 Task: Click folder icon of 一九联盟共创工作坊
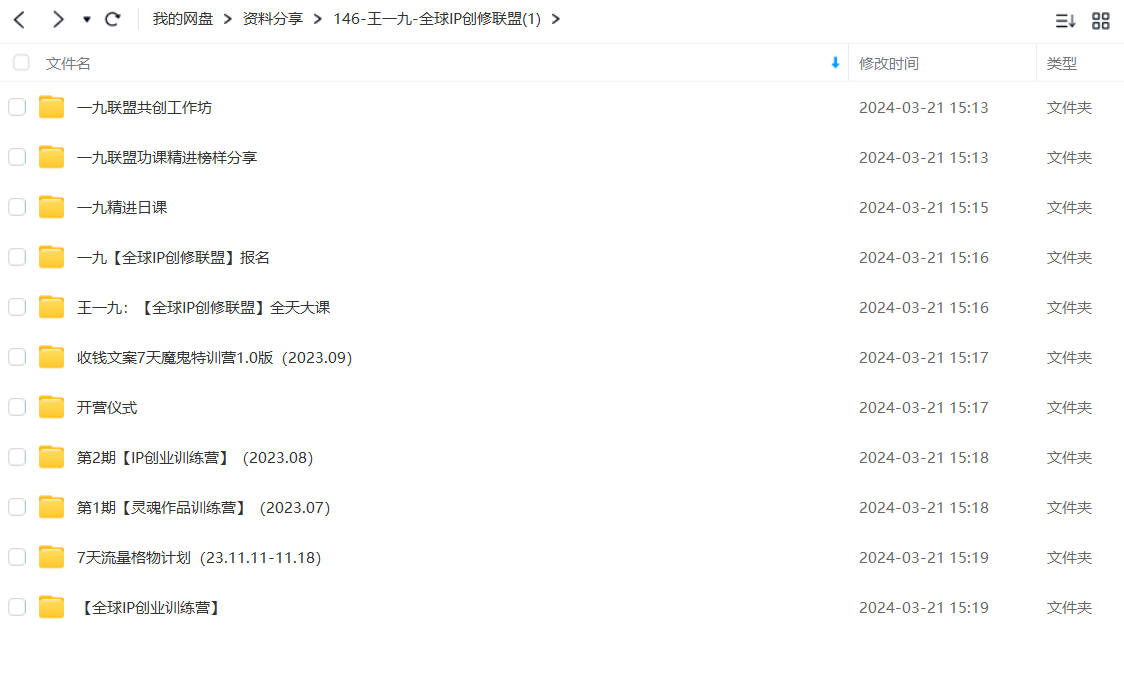(51, 107)
